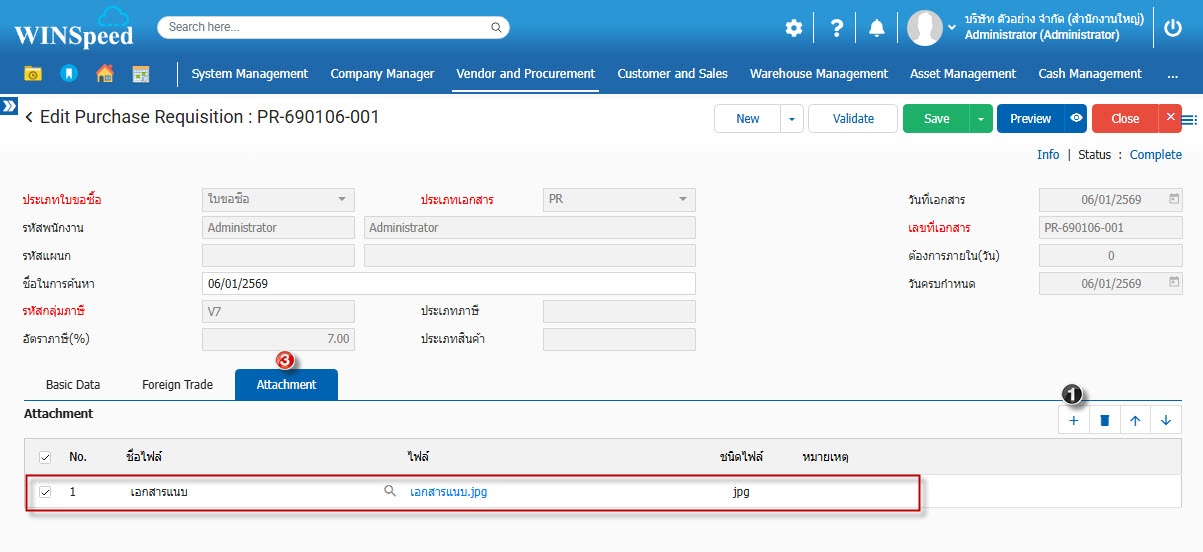Open the ประเภทเอกสาร PR dropdown
The width and height of the screenshot is (1203, 552).
point(618,200)
